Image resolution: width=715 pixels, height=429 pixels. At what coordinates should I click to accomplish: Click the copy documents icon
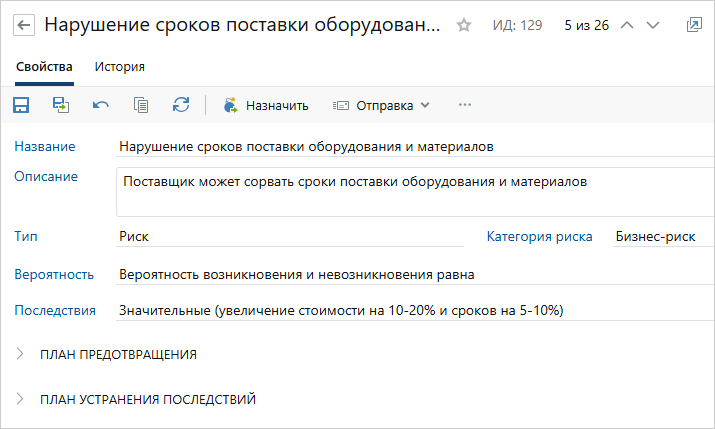click(141, 105)
